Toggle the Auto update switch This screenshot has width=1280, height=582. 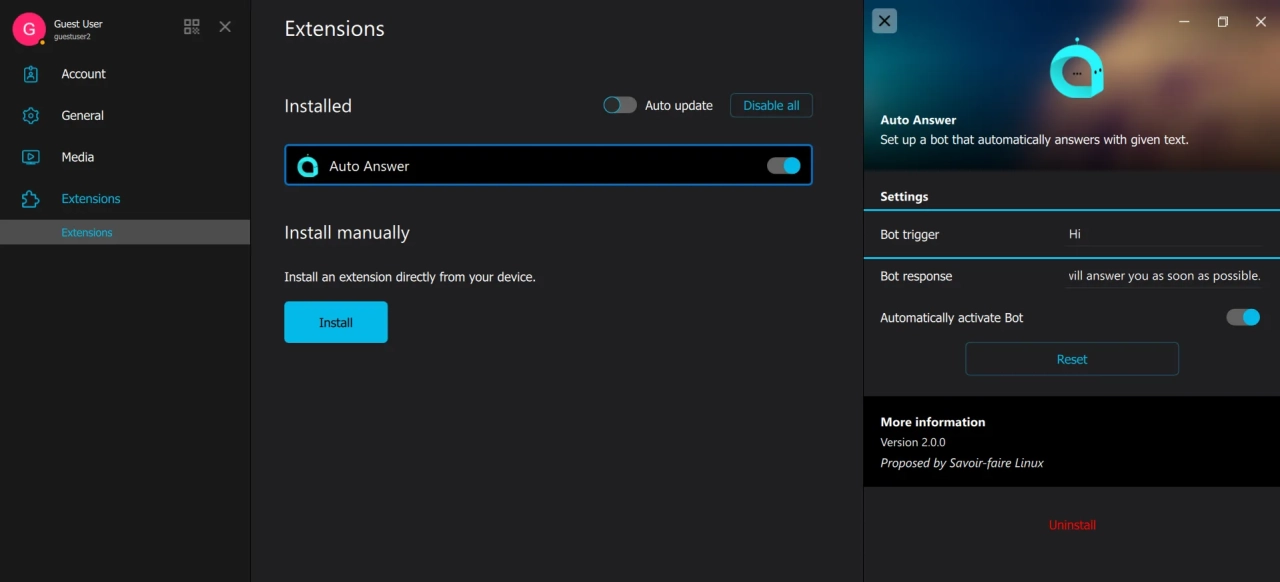click(x=620, y=105)
